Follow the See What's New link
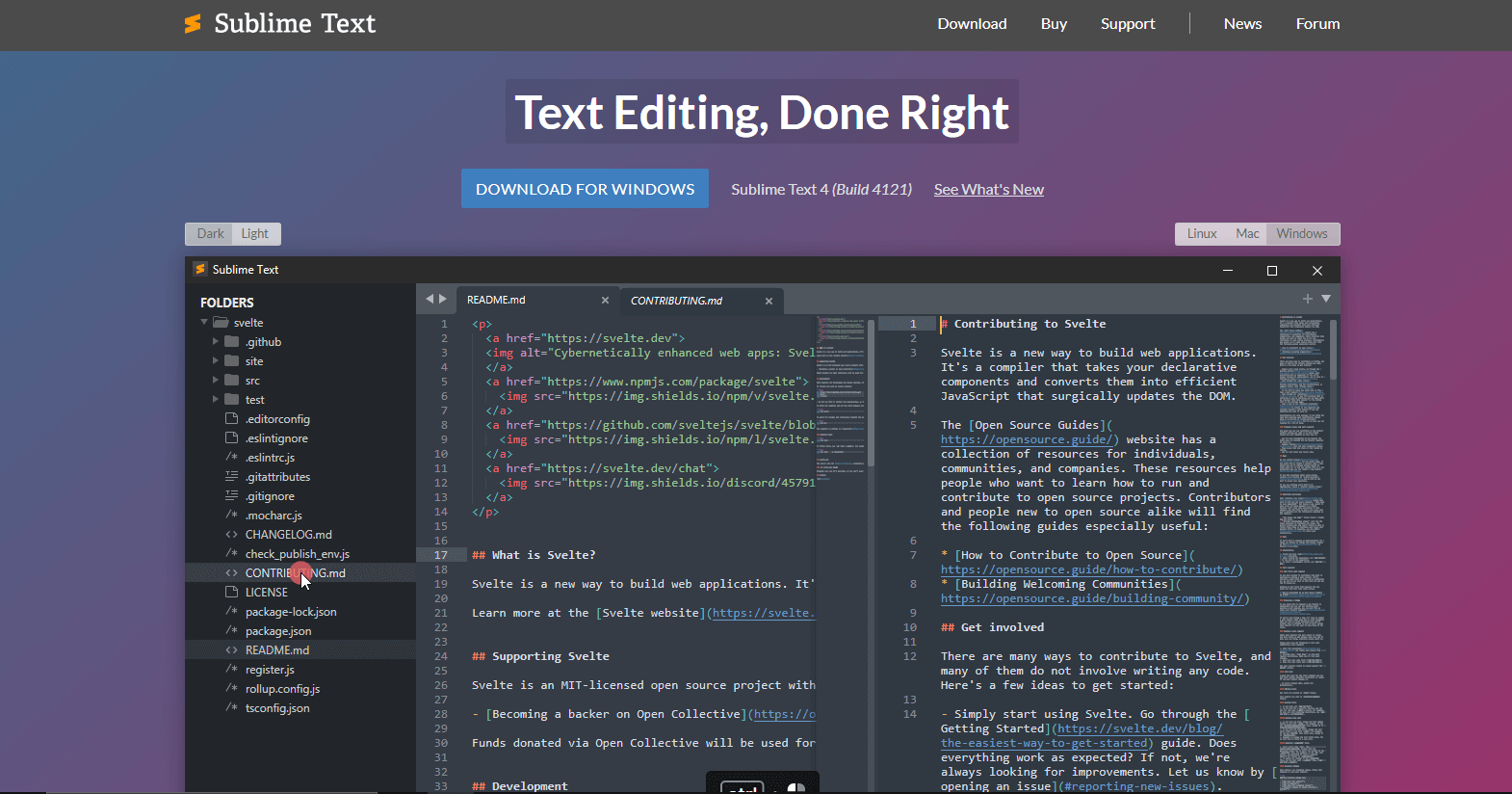1512x794 pixels. [x=989, y=190]
